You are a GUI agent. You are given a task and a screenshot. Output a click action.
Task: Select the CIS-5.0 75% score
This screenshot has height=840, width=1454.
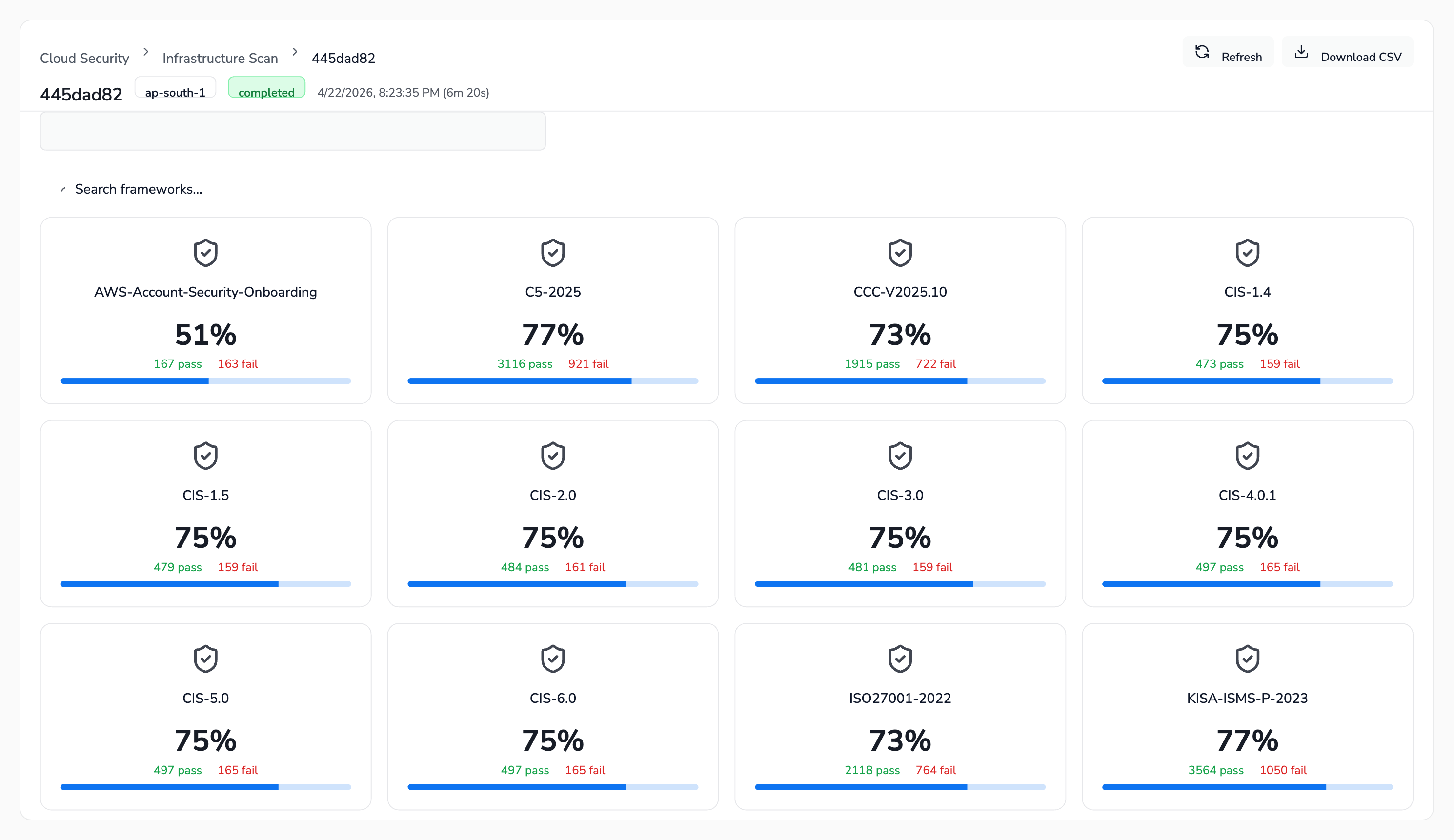205,740
